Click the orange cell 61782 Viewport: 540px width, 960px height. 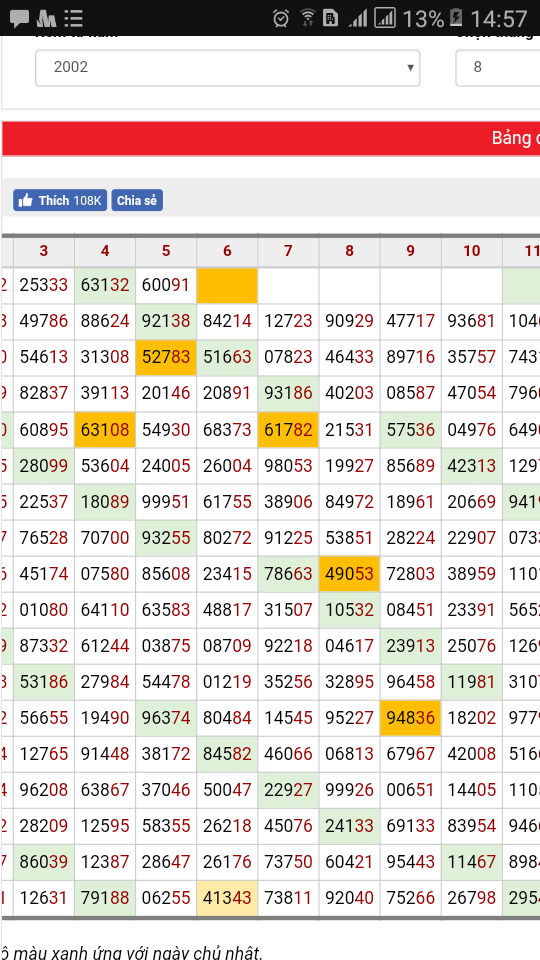(288, 429)
